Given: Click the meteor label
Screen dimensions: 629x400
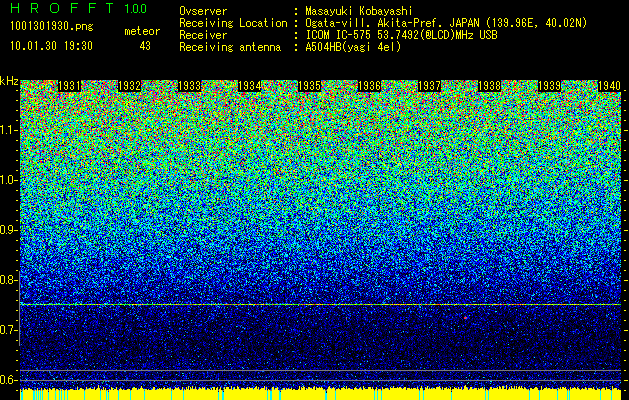Looking at the screenshot, I should point(142,31).
